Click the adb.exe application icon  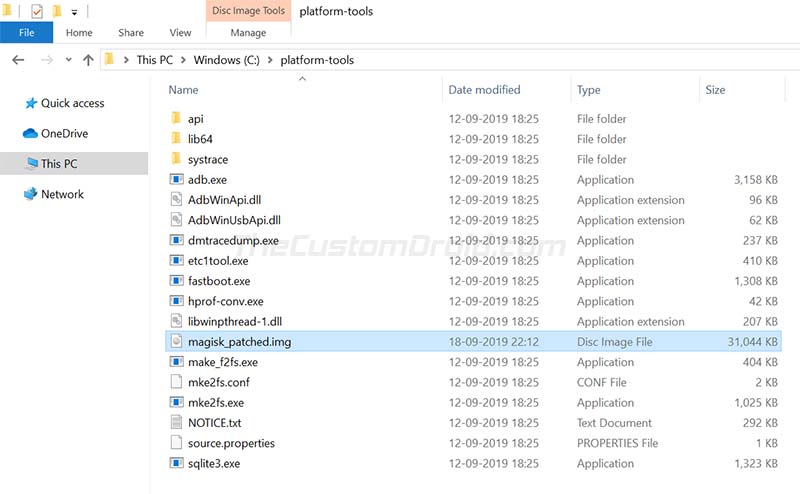coord(176,179)
